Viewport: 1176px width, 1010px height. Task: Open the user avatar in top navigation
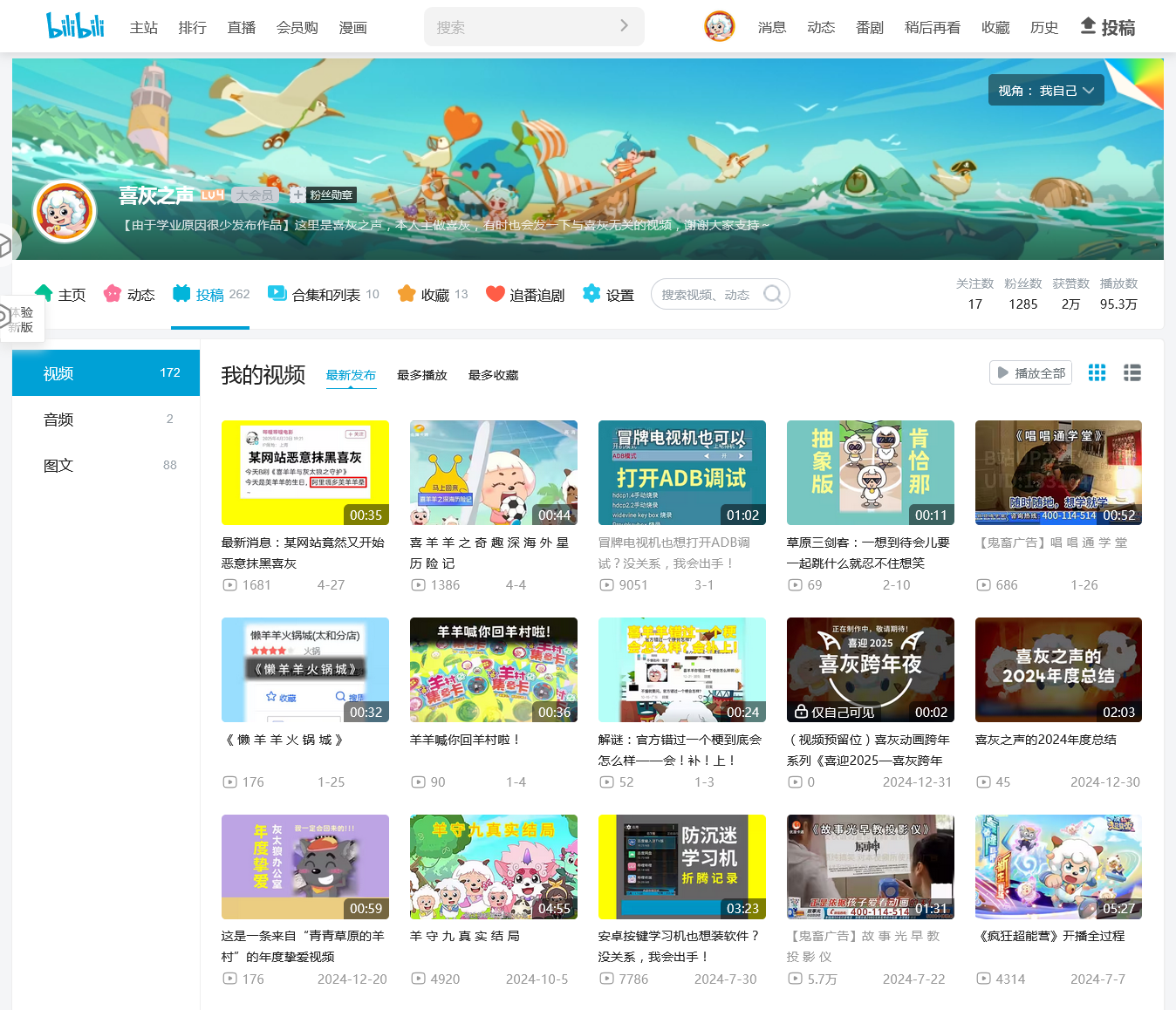click(720, 26)
